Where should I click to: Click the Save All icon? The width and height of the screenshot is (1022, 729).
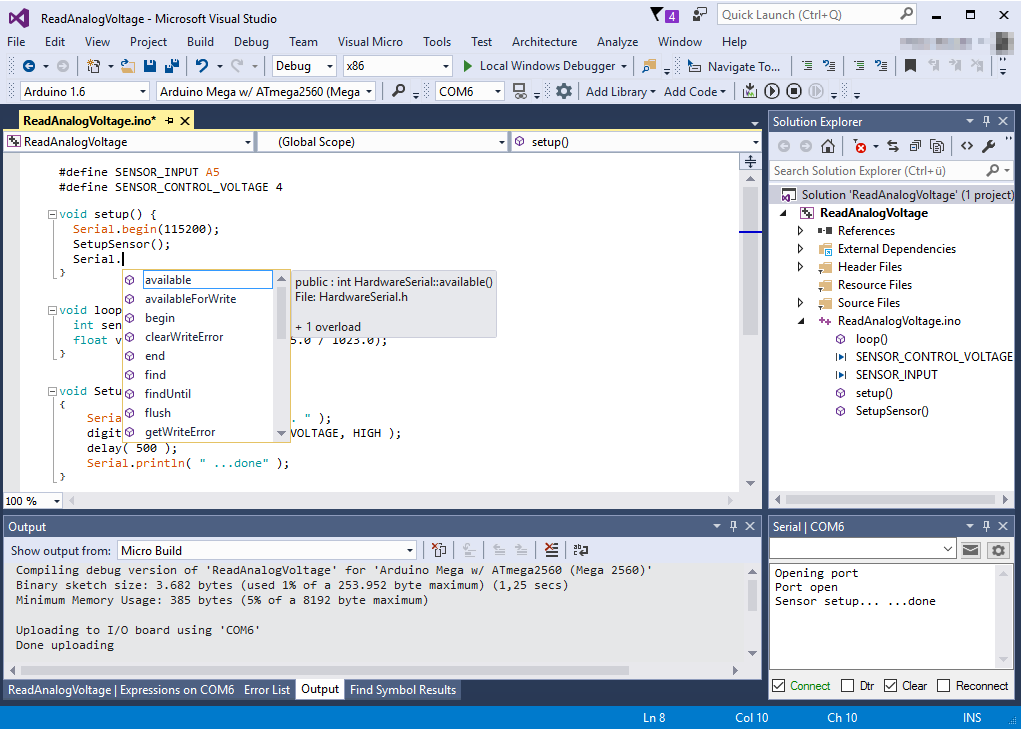click(x=172, y=66)
